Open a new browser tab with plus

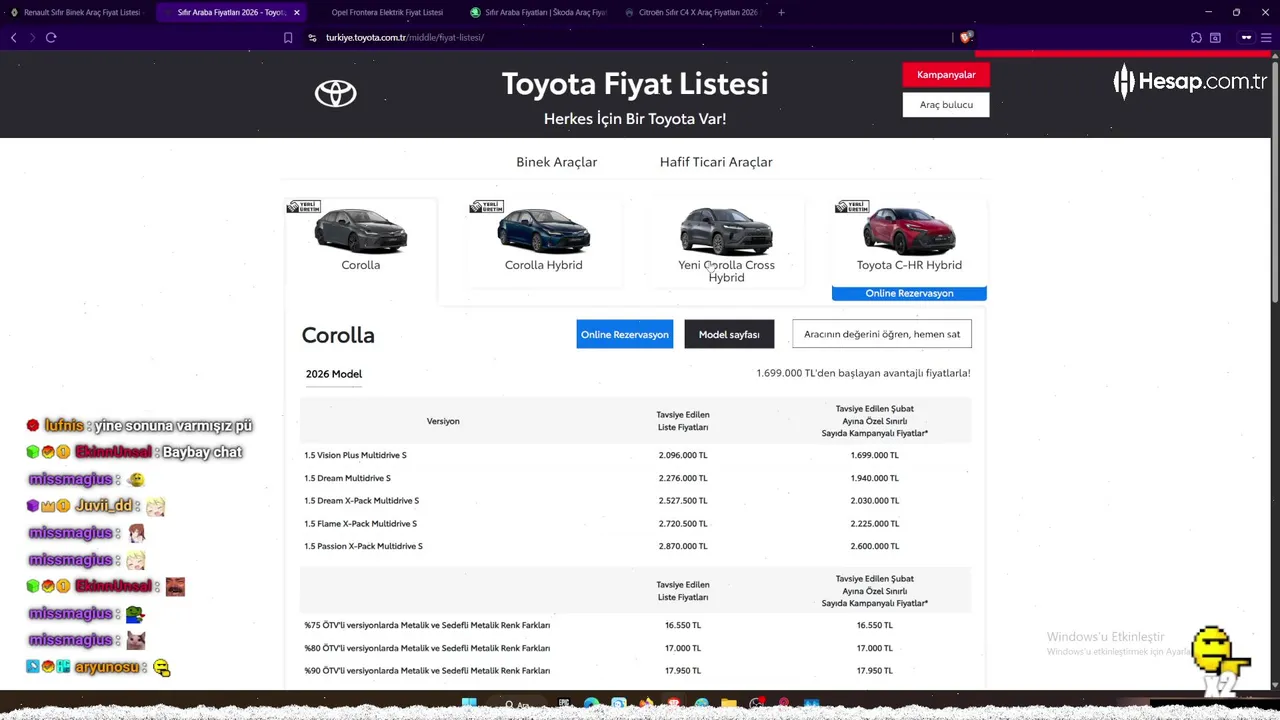781,12
